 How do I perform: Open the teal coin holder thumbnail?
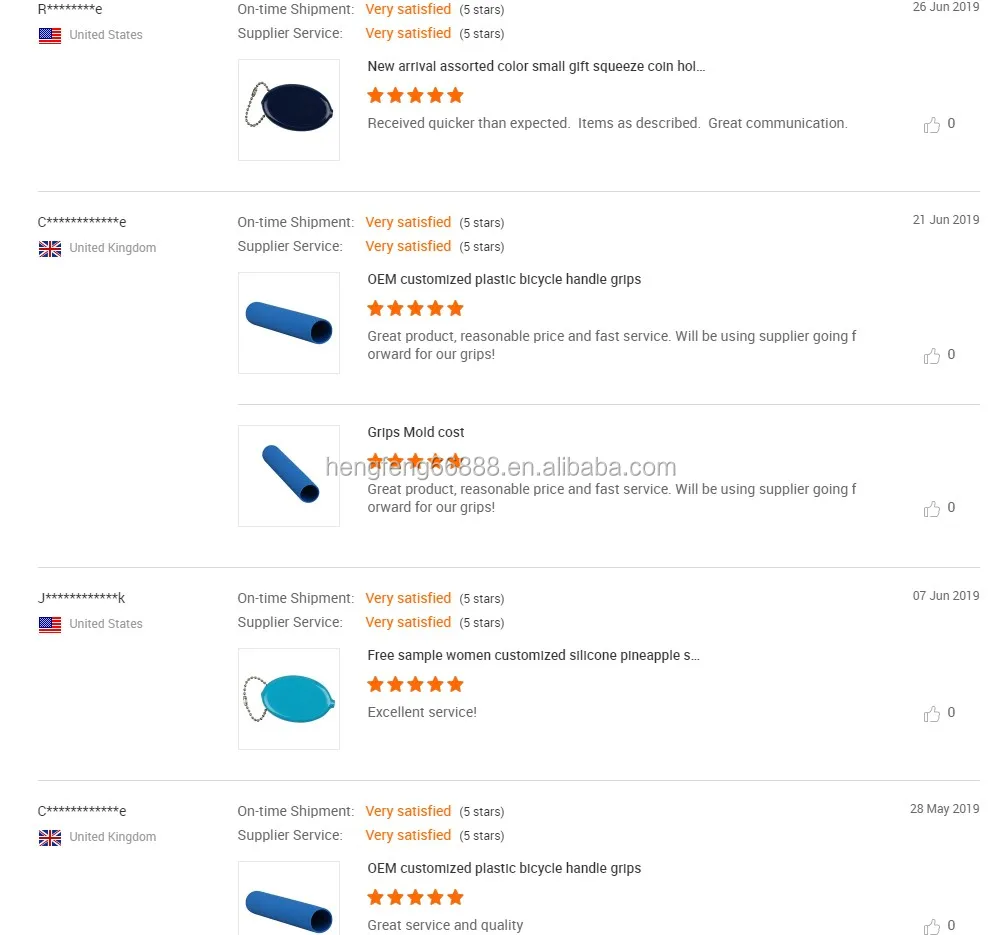tap(289, 699)
